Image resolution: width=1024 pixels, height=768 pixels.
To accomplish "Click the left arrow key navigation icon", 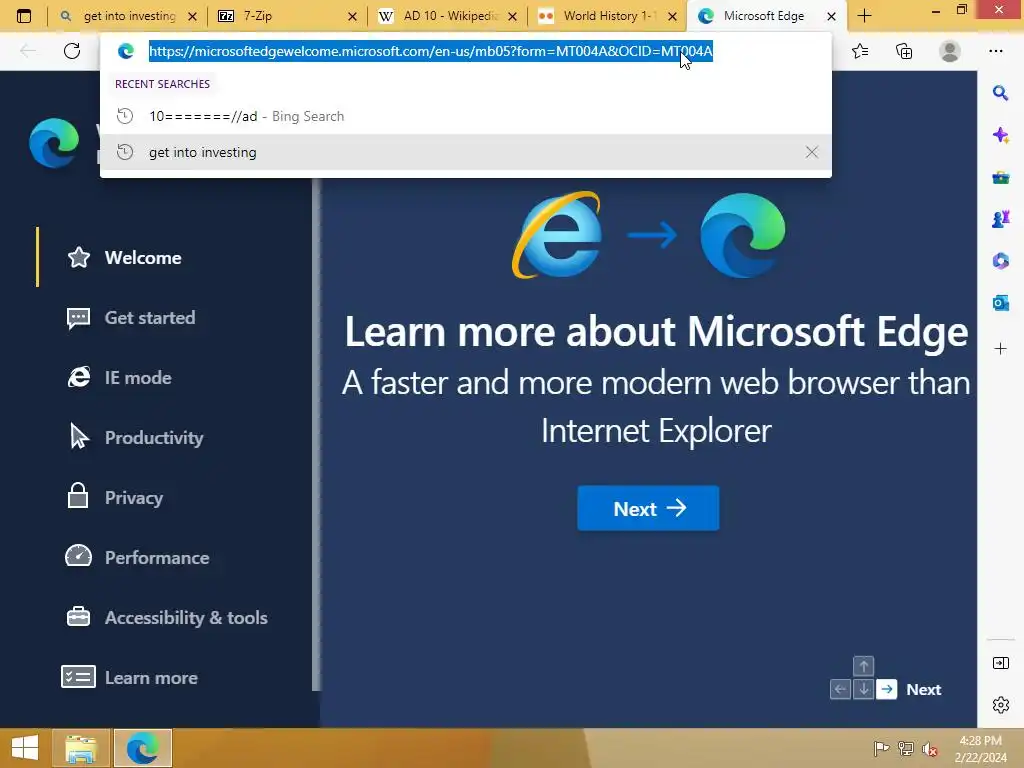I will (x=840, y=689).
